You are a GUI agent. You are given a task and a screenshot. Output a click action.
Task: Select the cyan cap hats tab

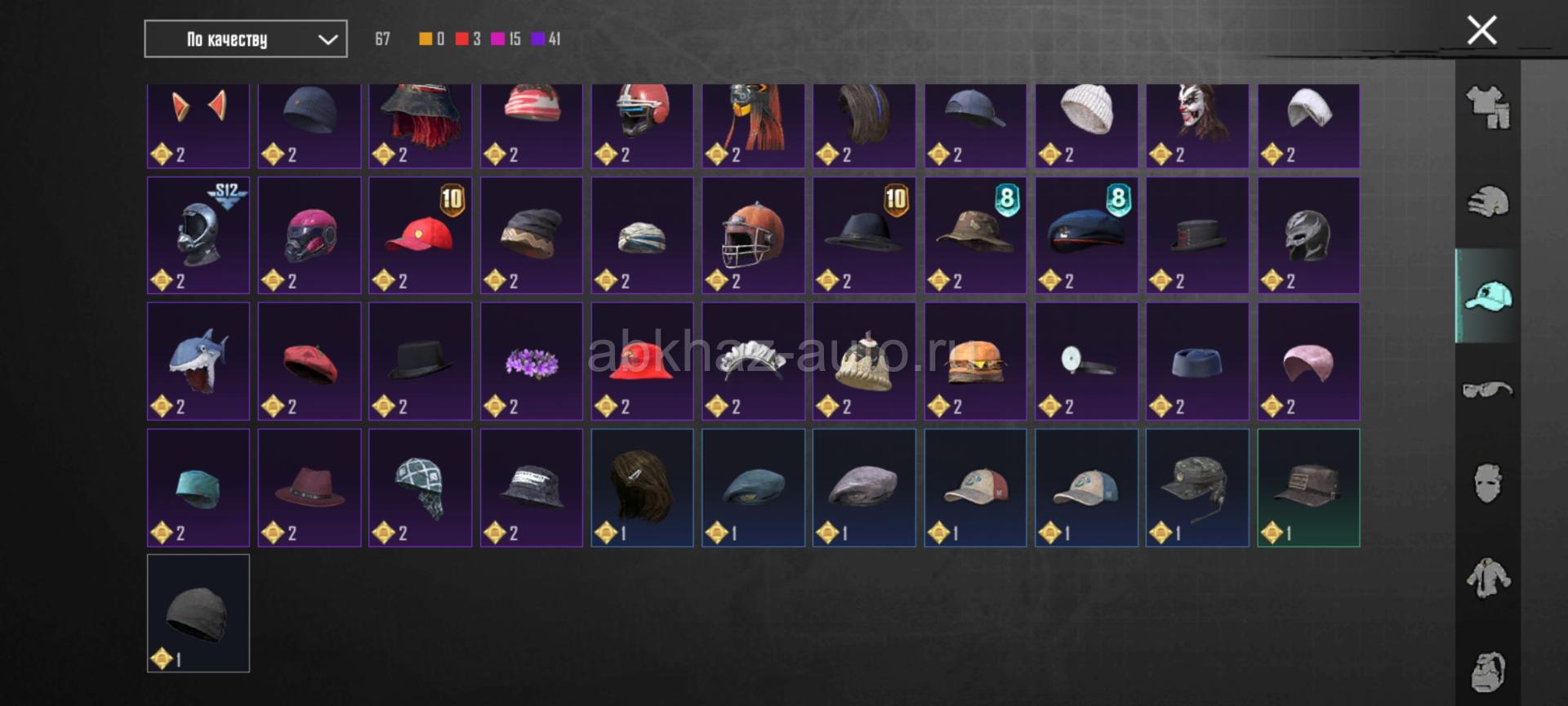(x=1488, y=295)
